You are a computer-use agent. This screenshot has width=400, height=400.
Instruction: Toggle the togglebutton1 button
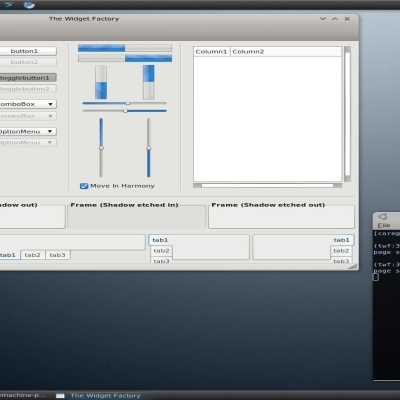(x=28, y=78)
